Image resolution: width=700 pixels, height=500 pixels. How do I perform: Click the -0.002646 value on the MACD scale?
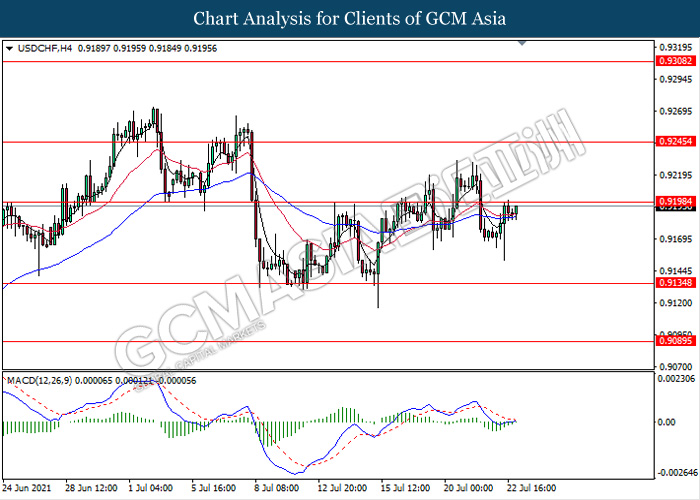675,472
